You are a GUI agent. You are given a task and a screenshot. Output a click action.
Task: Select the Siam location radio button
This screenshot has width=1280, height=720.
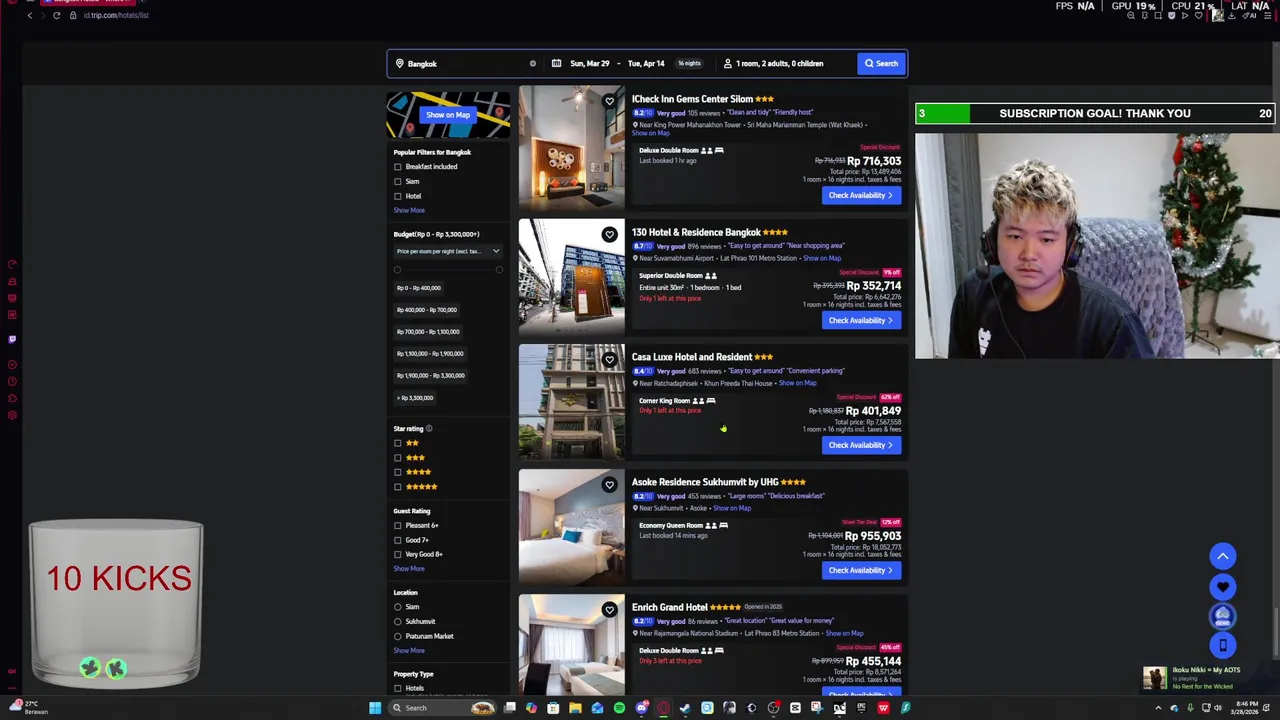398,607
